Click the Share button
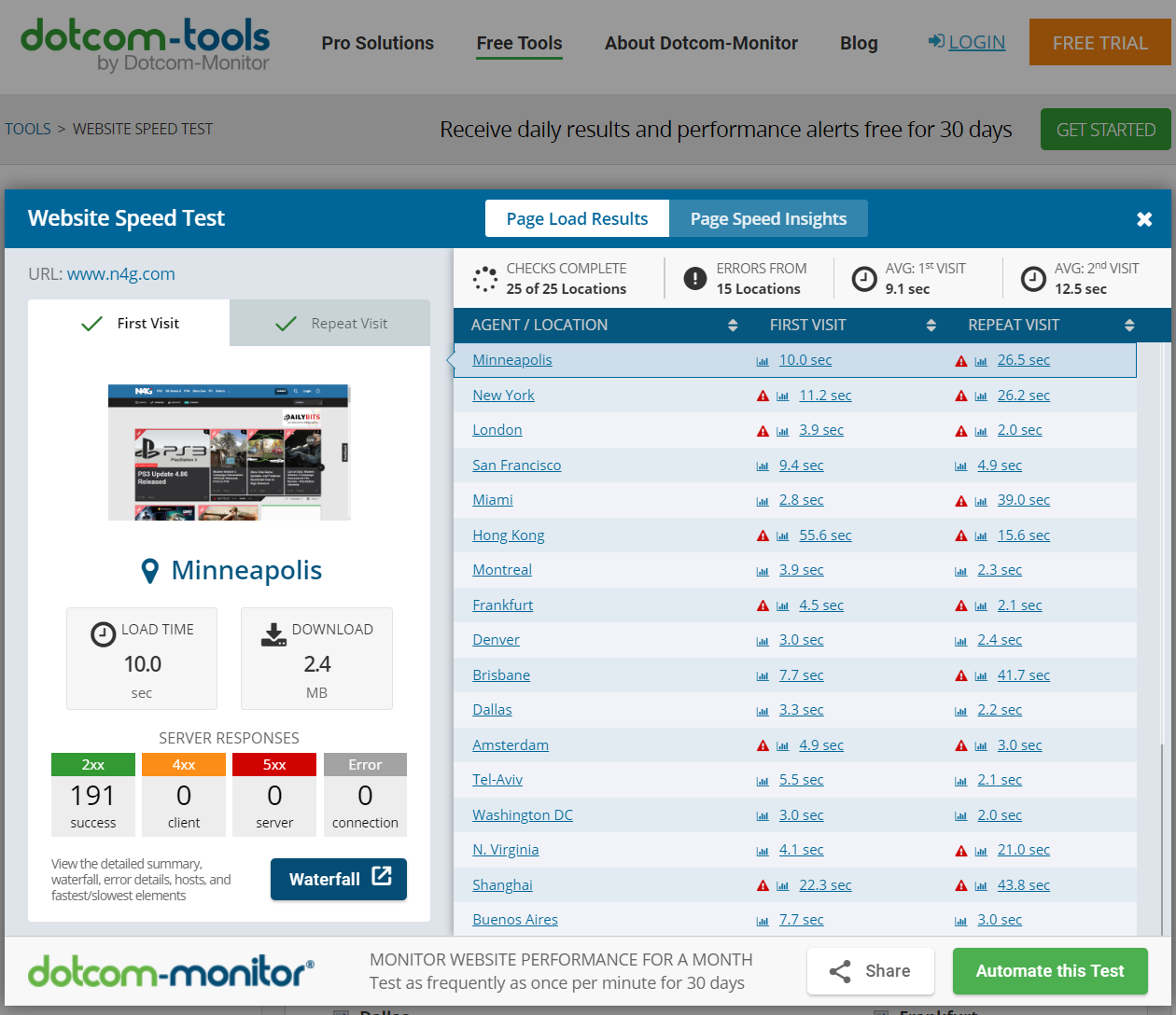 pos(870,971)
